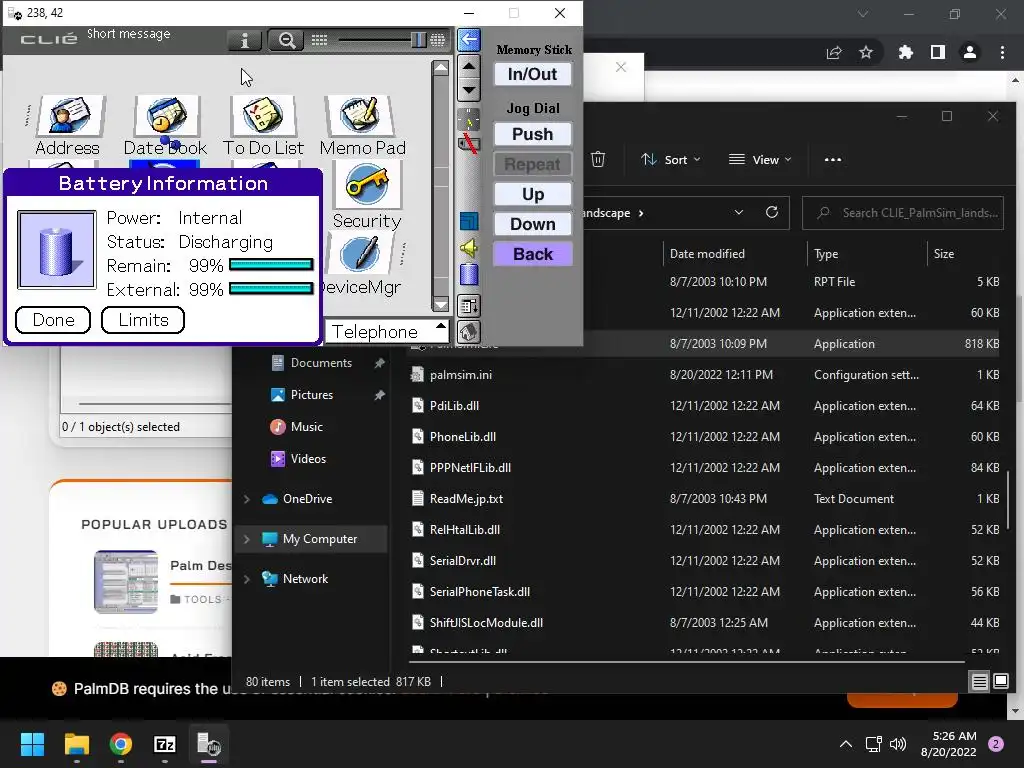This screenshot has height=768, width=1024.
Task: Bookmark this page with star icon
Action: pos(866,52)
